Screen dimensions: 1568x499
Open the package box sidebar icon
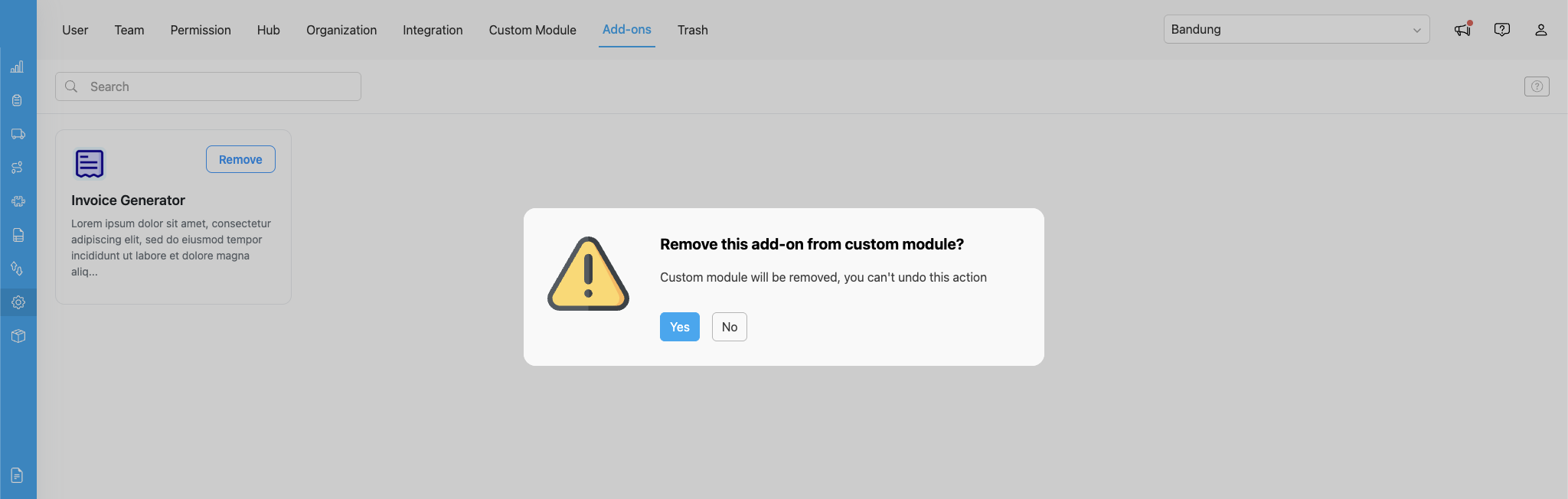pyautogui.click(x=18, y=336)
